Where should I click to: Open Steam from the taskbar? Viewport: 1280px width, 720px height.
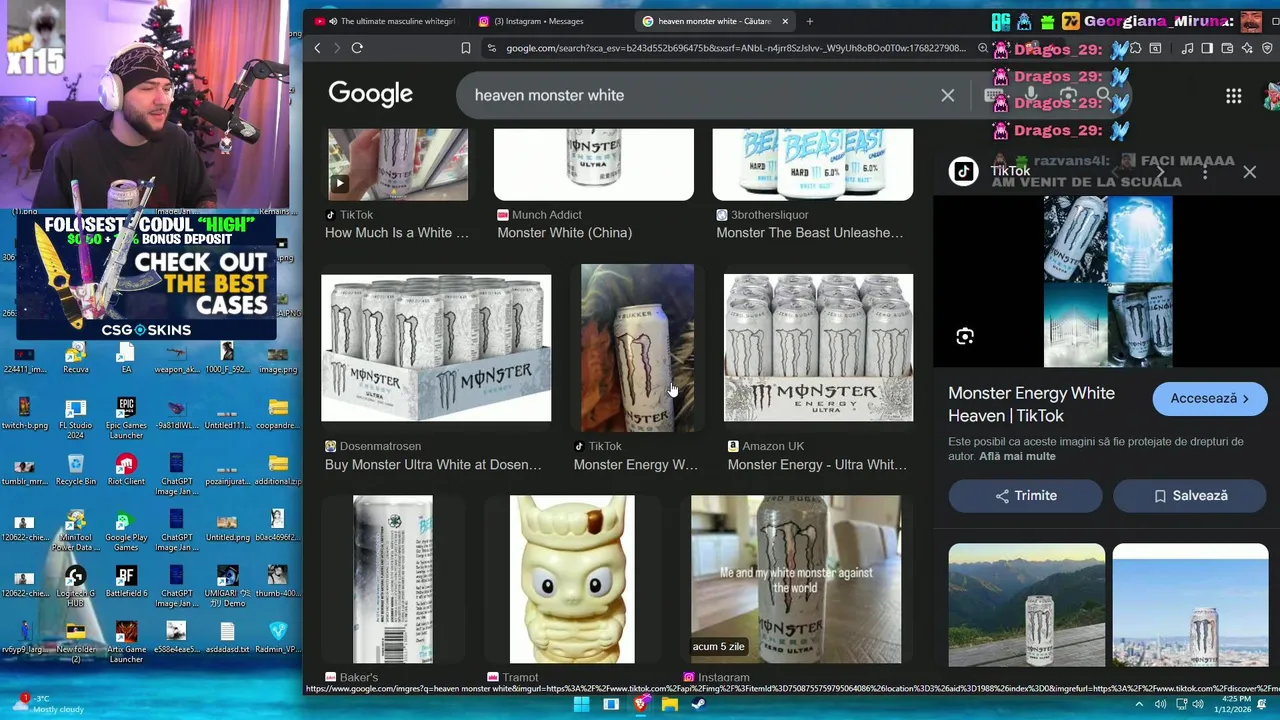[x=698, y=704]
